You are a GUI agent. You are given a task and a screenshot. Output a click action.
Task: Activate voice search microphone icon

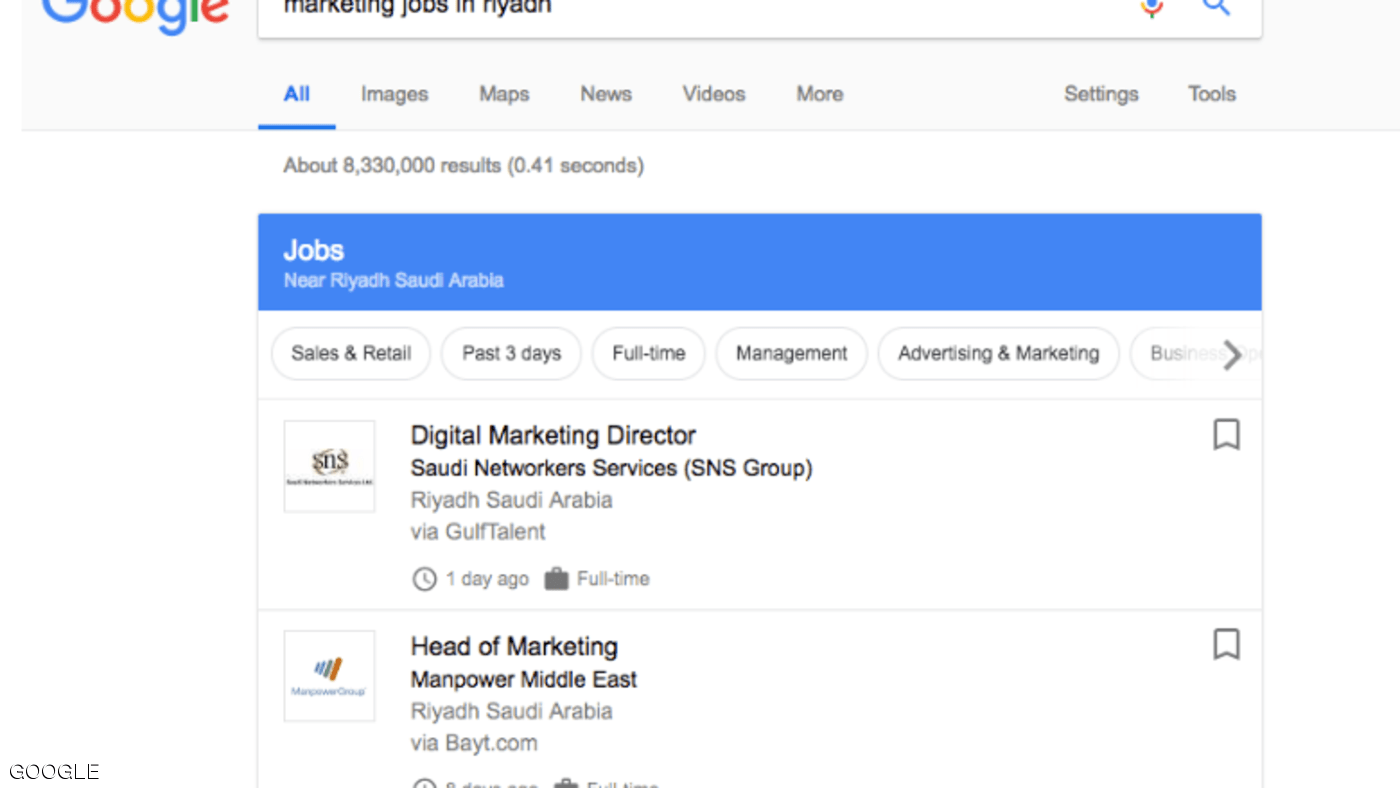pos(1152,8)
